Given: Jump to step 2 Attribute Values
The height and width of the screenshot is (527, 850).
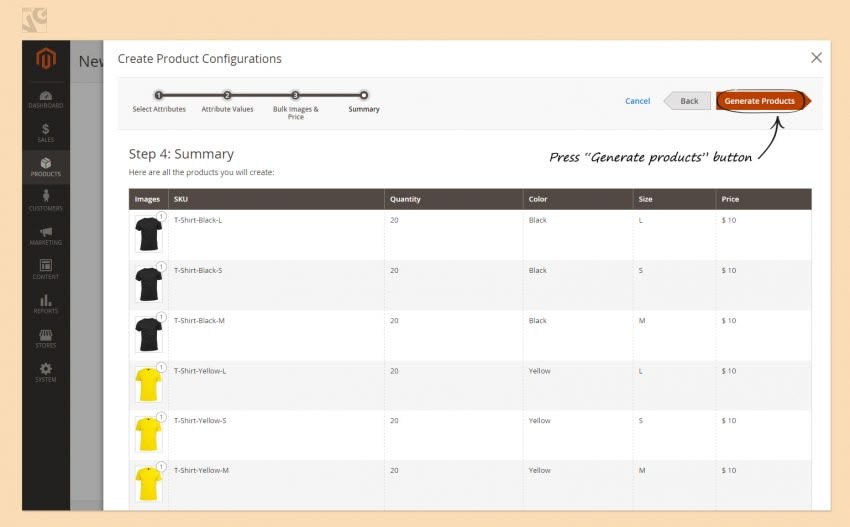Looking at the screenshot, I should tap(227, 95).
